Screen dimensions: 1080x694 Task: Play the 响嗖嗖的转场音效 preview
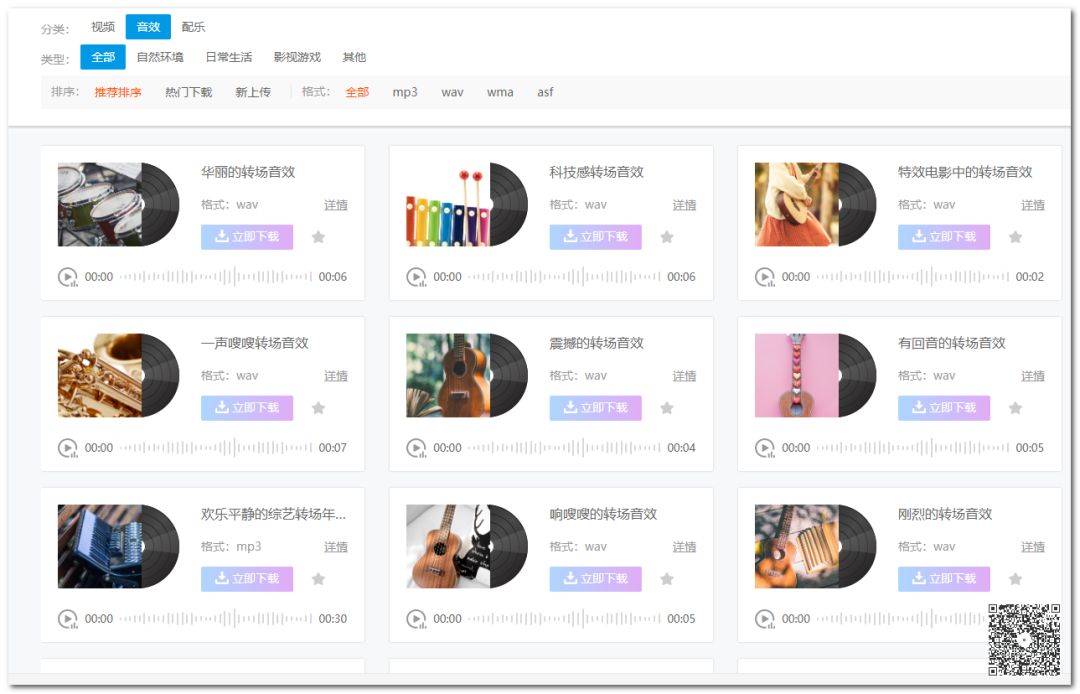coord(416,618)
